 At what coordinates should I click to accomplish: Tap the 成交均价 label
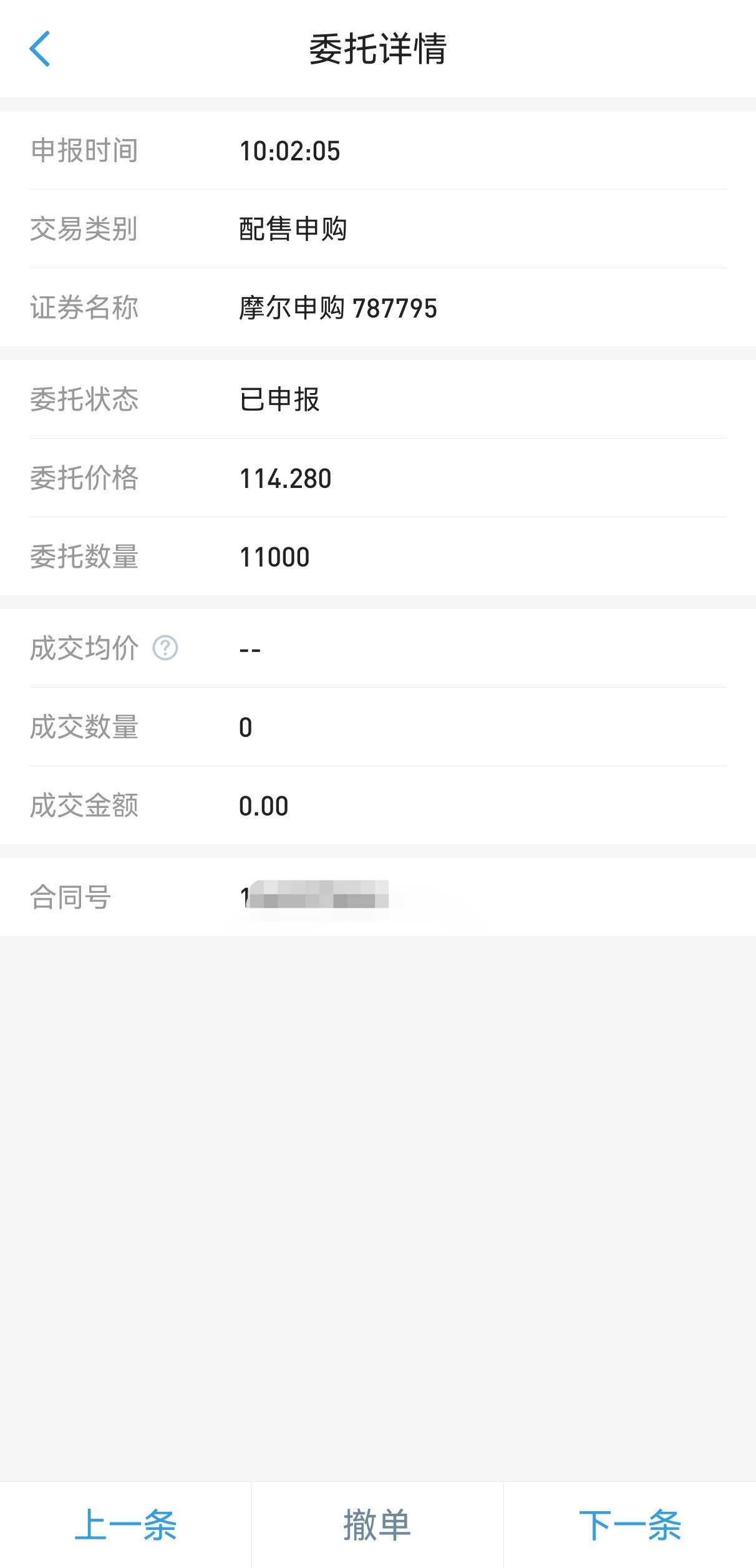click(84, 648)
